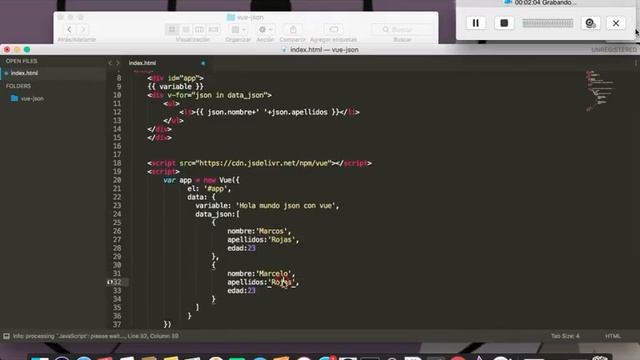Open HTML syntax selector in status bar
The height and width of the screenshot is (360, 640).
point(613,336)
